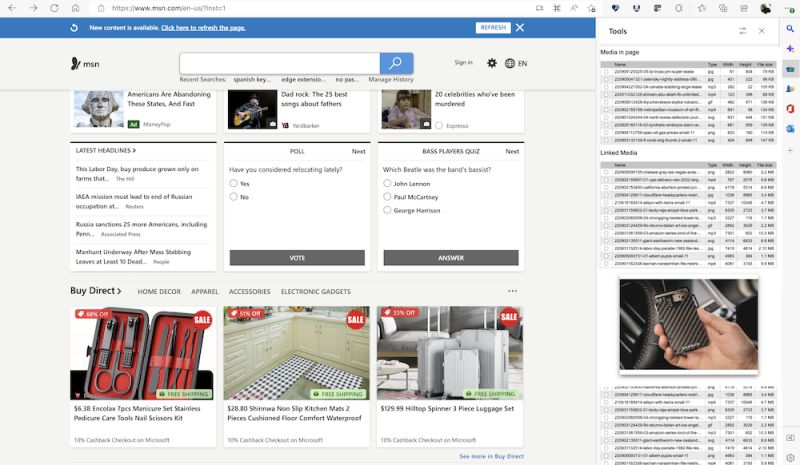Open sidebar settings gear at bottom right

coord(790,457)
